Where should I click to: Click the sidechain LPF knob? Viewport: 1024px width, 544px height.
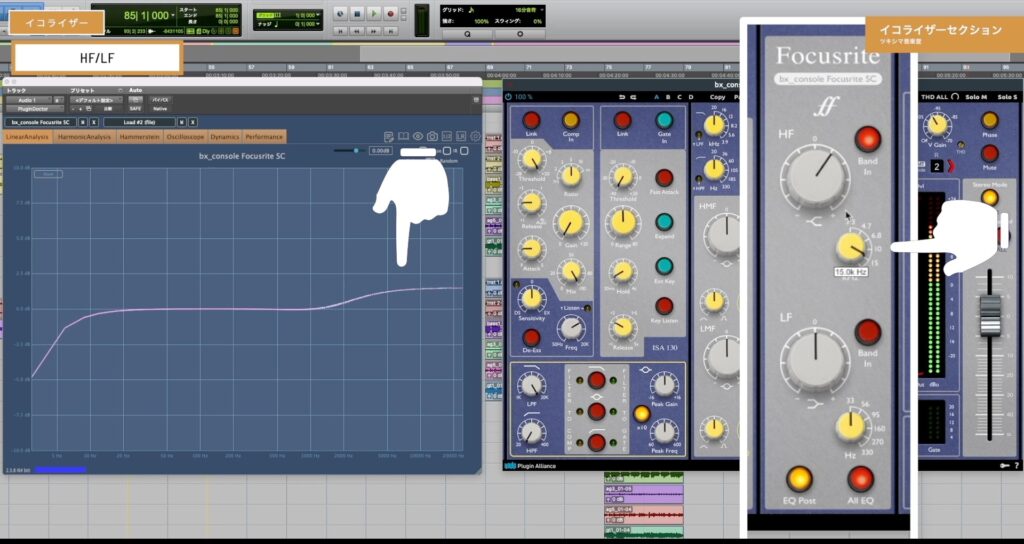(532, 385)
